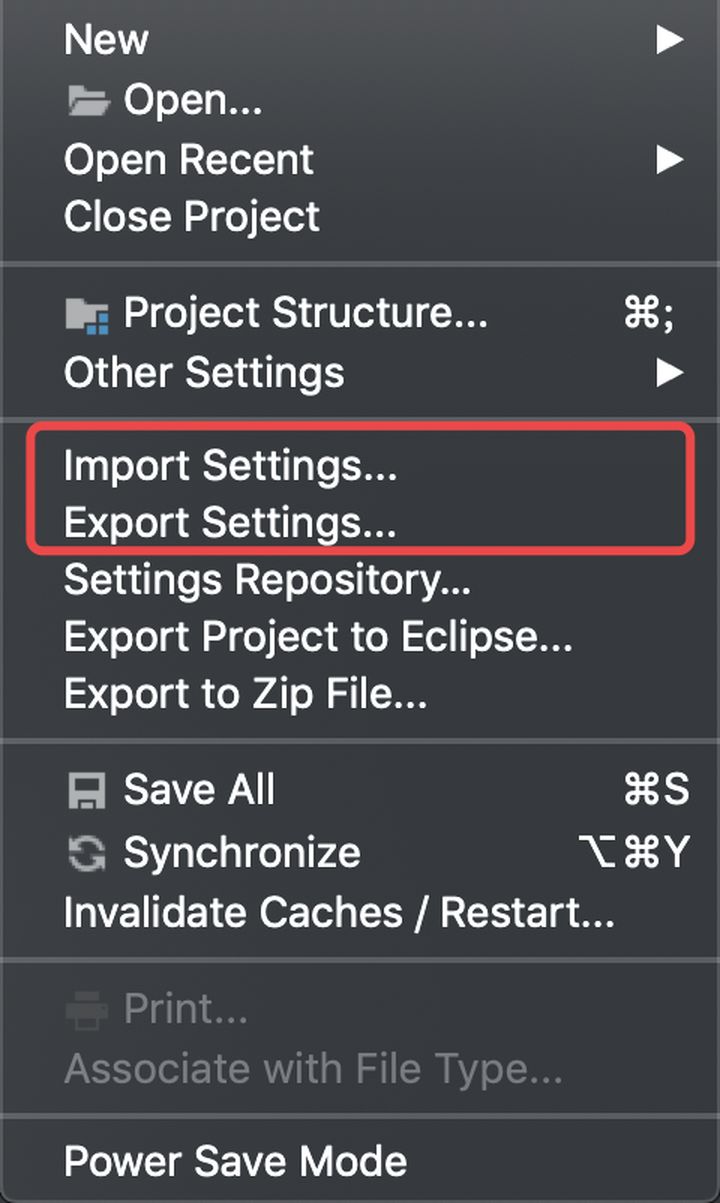The height and width of the screenshot is (1203, 720).
Task: Expand the New submenu arrow
Action: 669,40
